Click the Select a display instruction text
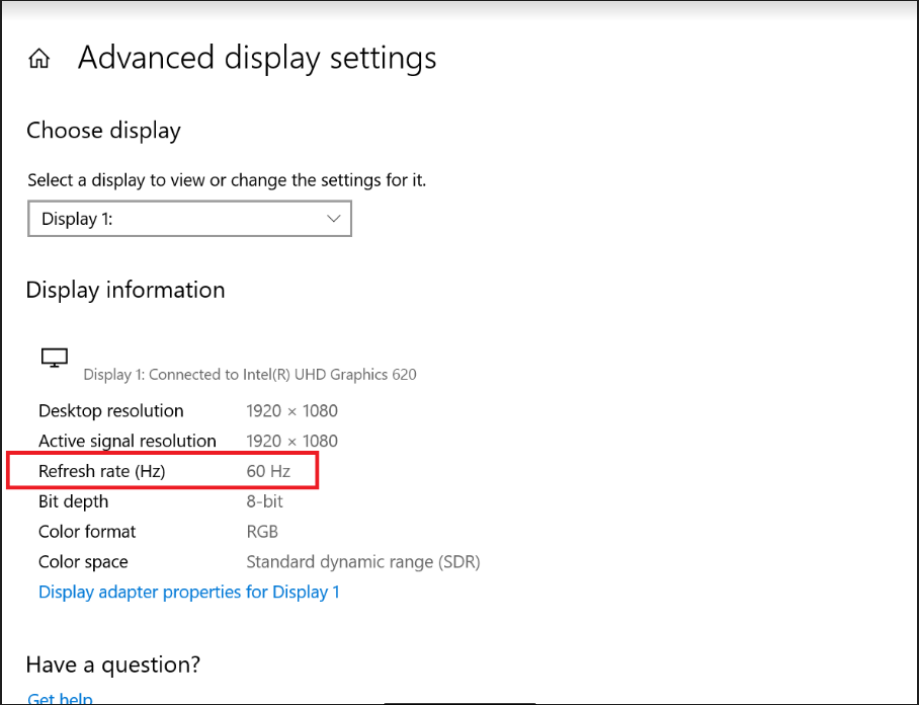 click(x=226, y=181)
